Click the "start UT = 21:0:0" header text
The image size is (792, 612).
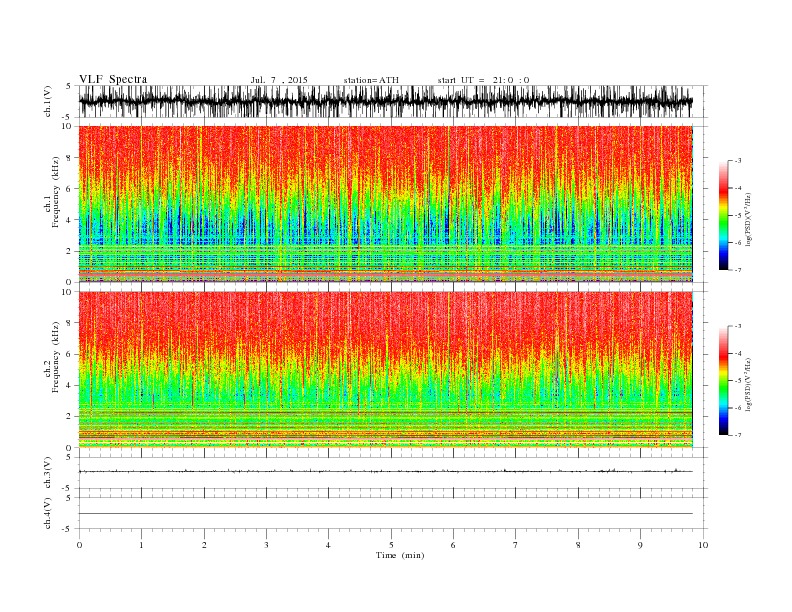(483, 80)
